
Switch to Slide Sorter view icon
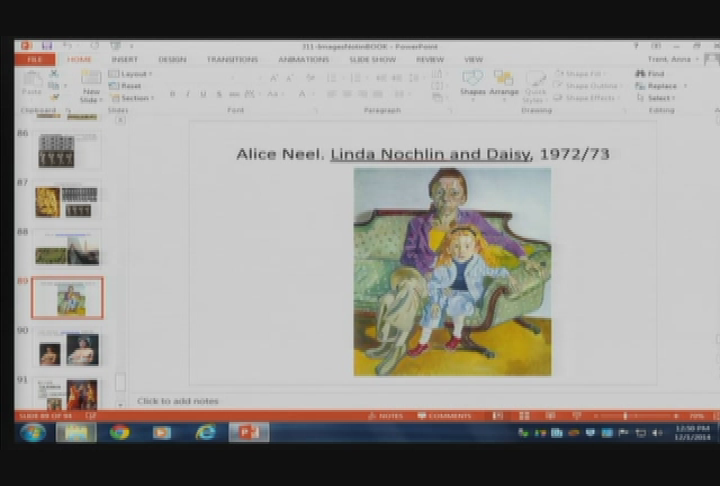coord(524,416)
